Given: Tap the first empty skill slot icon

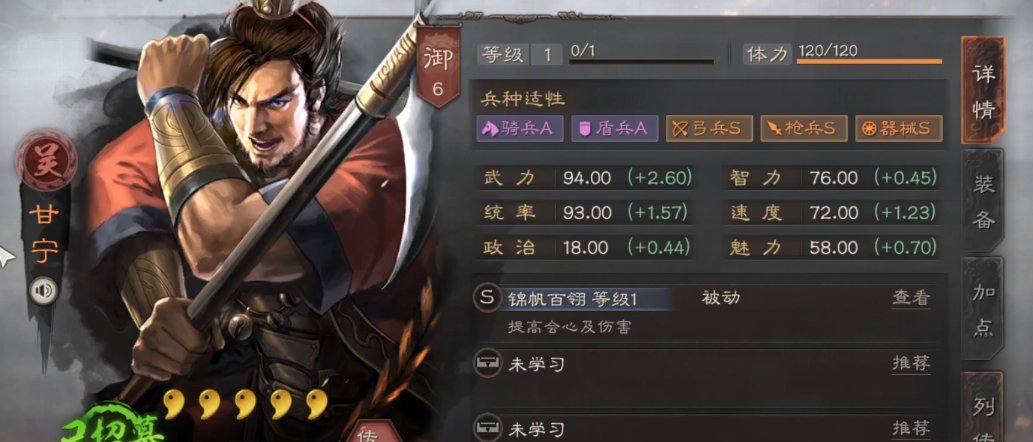Looking at the screenshot, I should tap(486, 363).
